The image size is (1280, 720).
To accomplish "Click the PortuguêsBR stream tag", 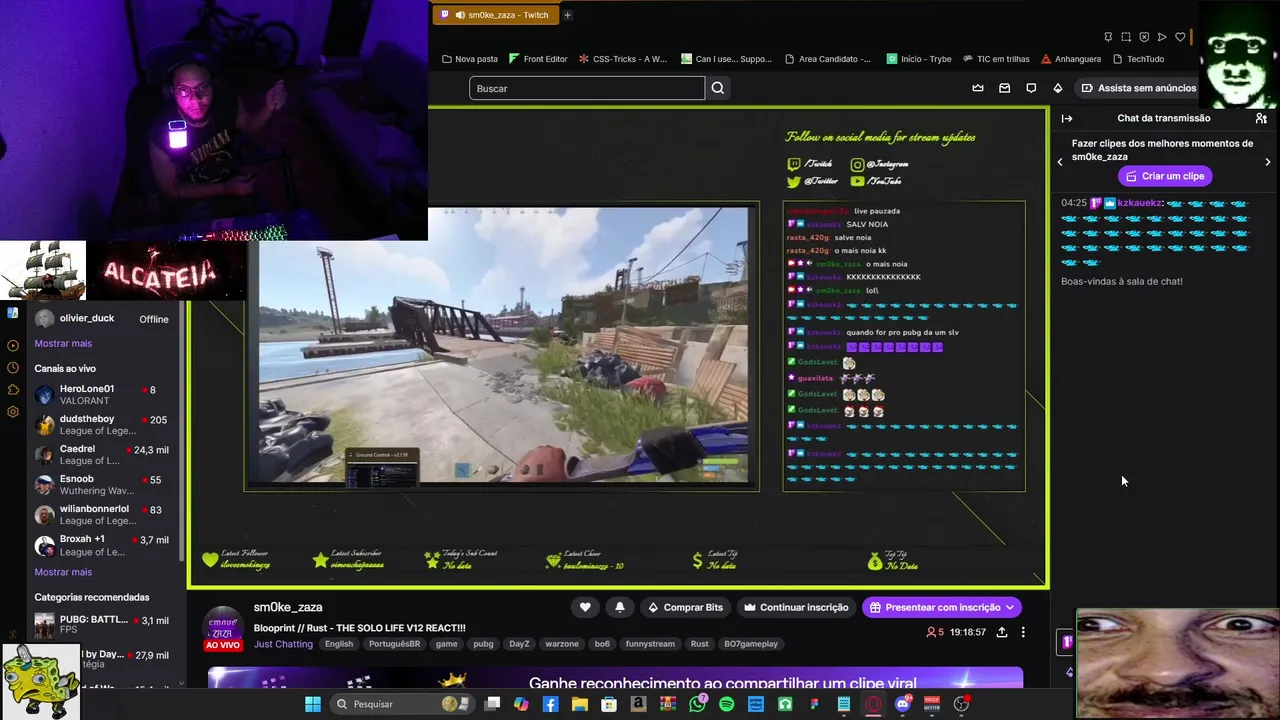I will click(394, 644).
